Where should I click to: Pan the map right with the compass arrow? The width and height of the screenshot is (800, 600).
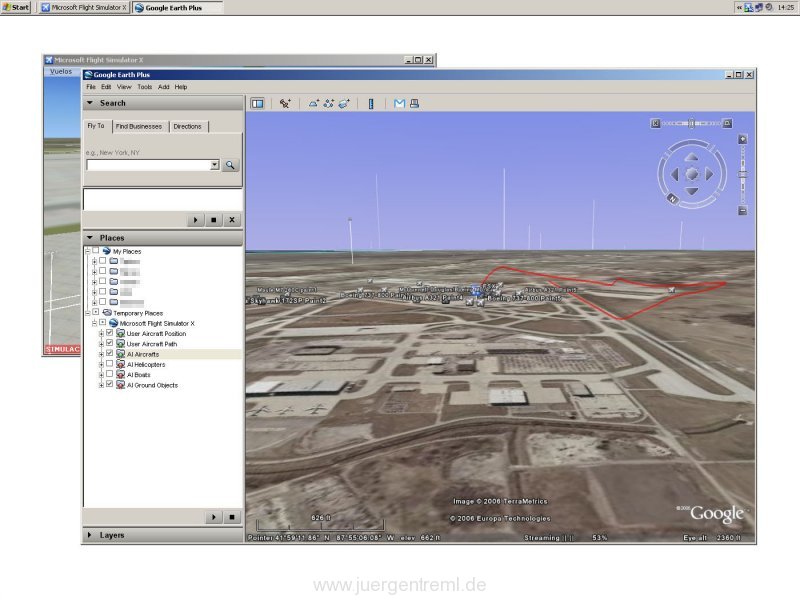[709, 174]
